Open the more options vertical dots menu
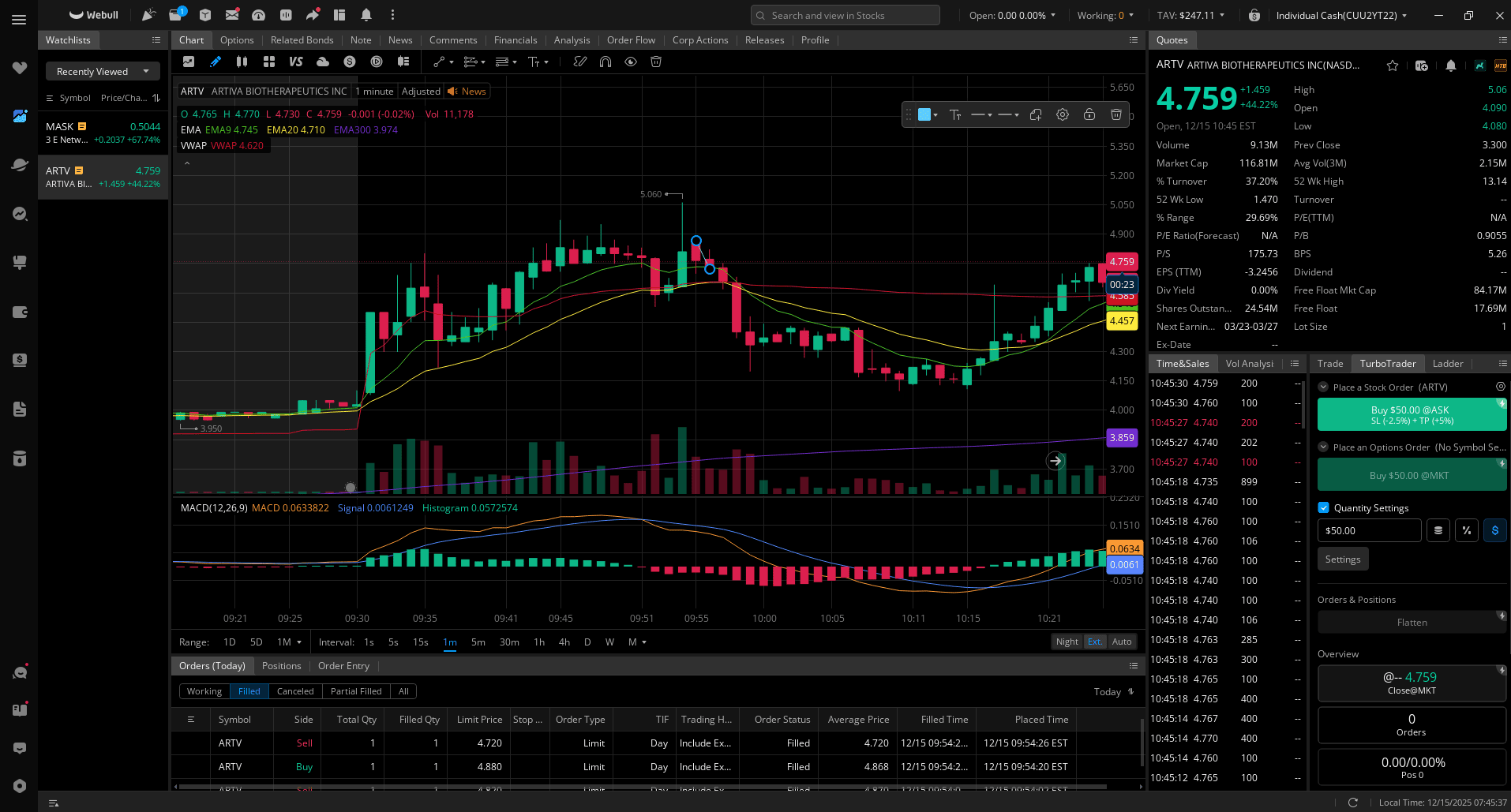 click(x=392, y=15)
